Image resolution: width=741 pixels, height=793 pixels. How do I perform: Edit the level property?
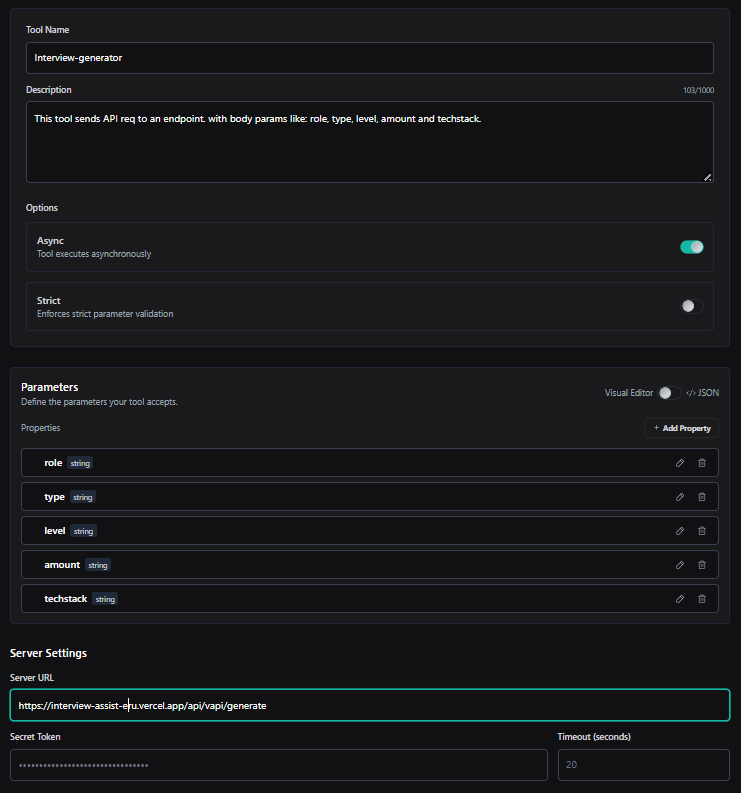680,531
